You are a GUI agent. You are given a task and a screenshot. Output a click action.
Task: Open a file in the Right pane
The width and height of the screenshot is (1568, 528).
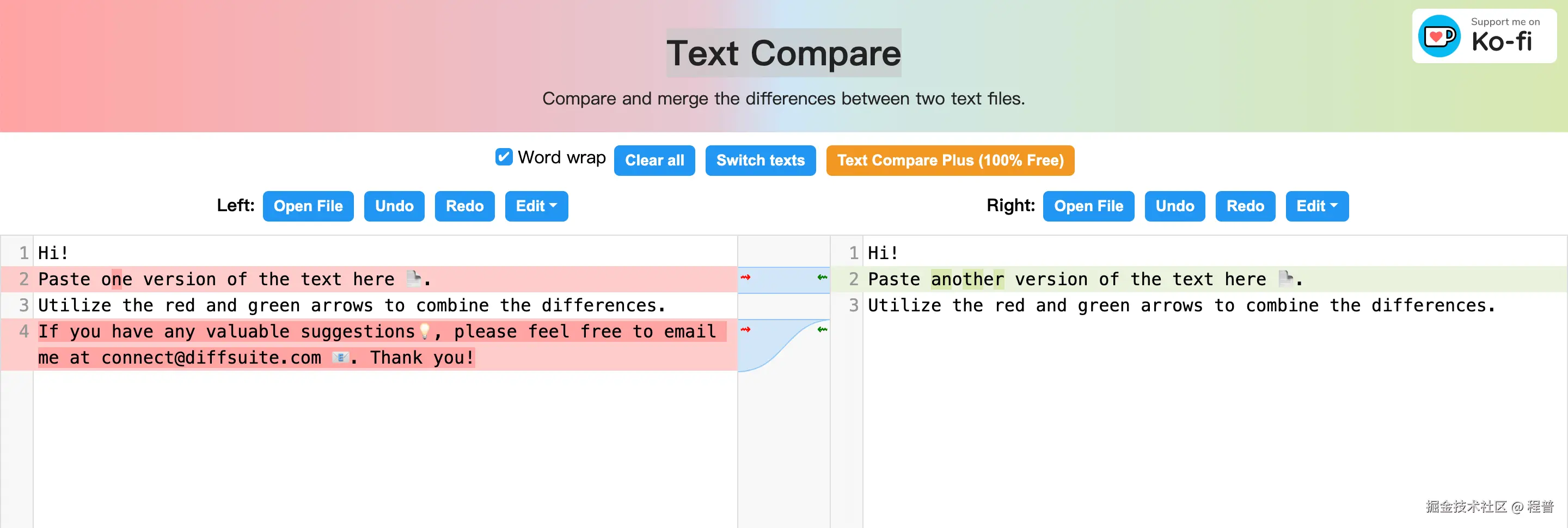coord(1089,206)
